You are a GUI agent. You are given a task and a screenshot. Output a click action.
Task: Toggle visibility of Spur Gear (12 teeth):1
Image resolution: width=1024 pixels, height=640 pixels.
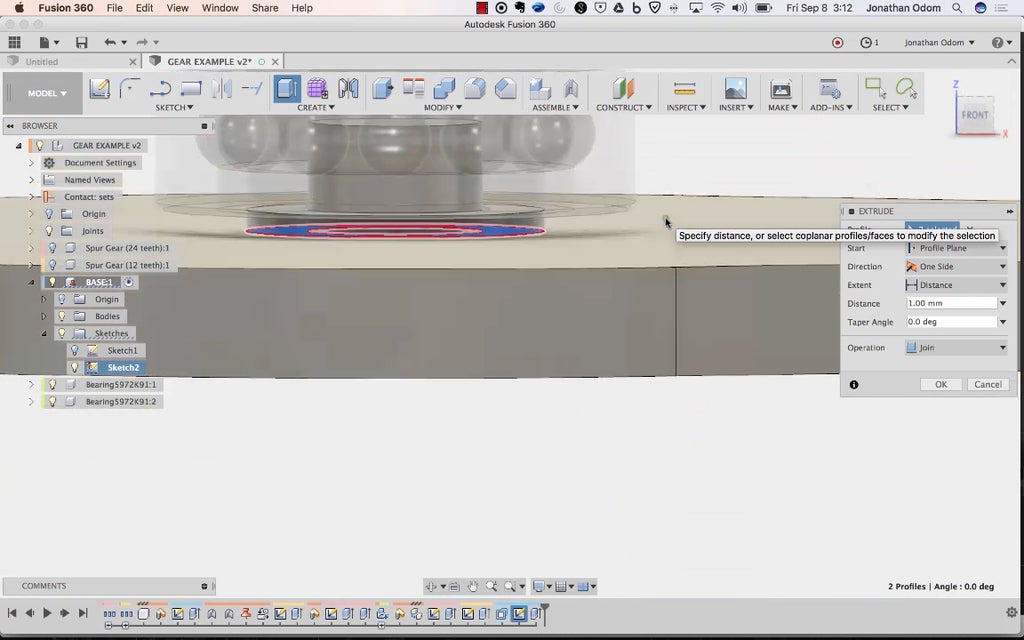coord(53,265)
